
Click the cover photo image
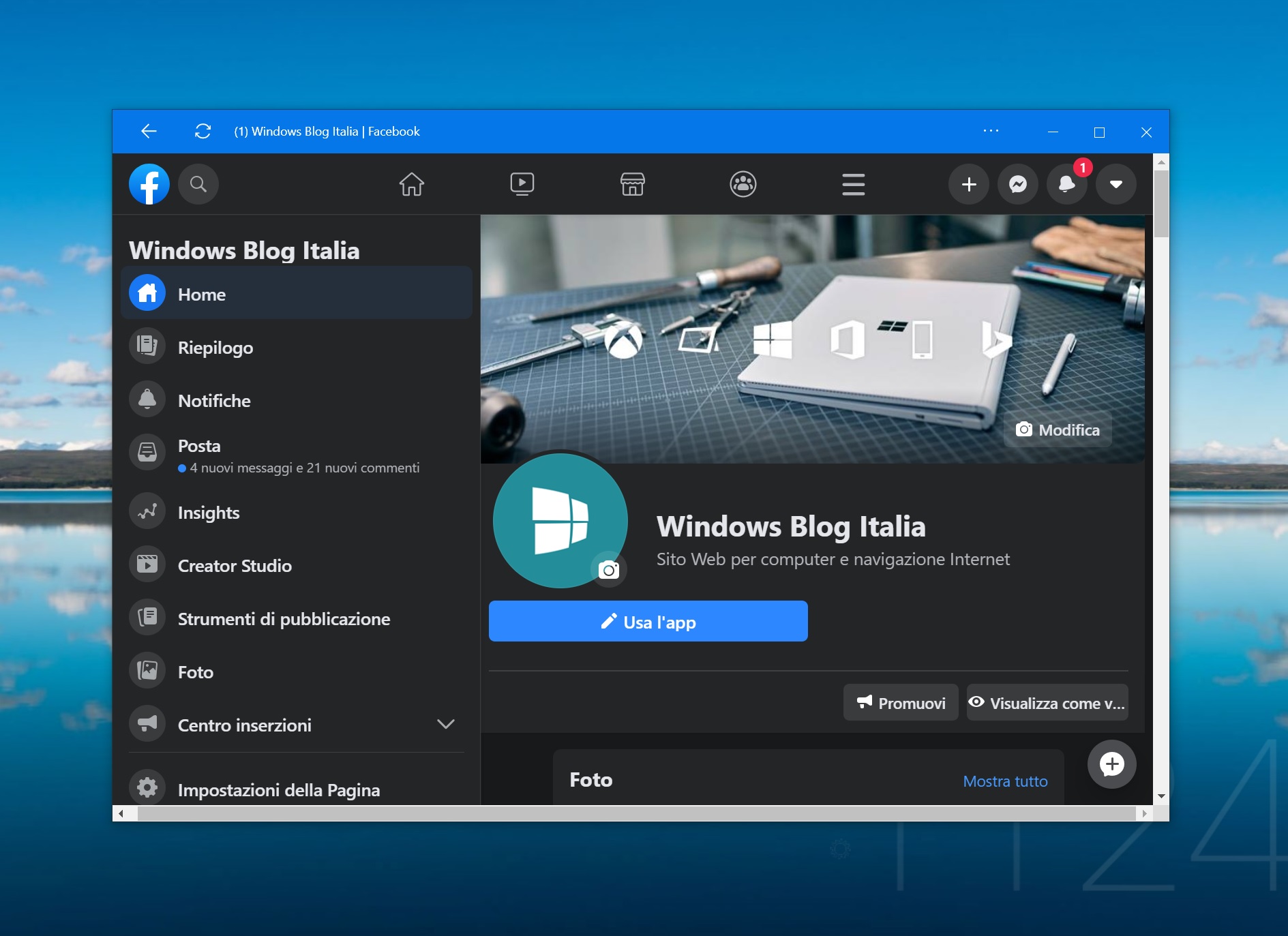(813, 339)
